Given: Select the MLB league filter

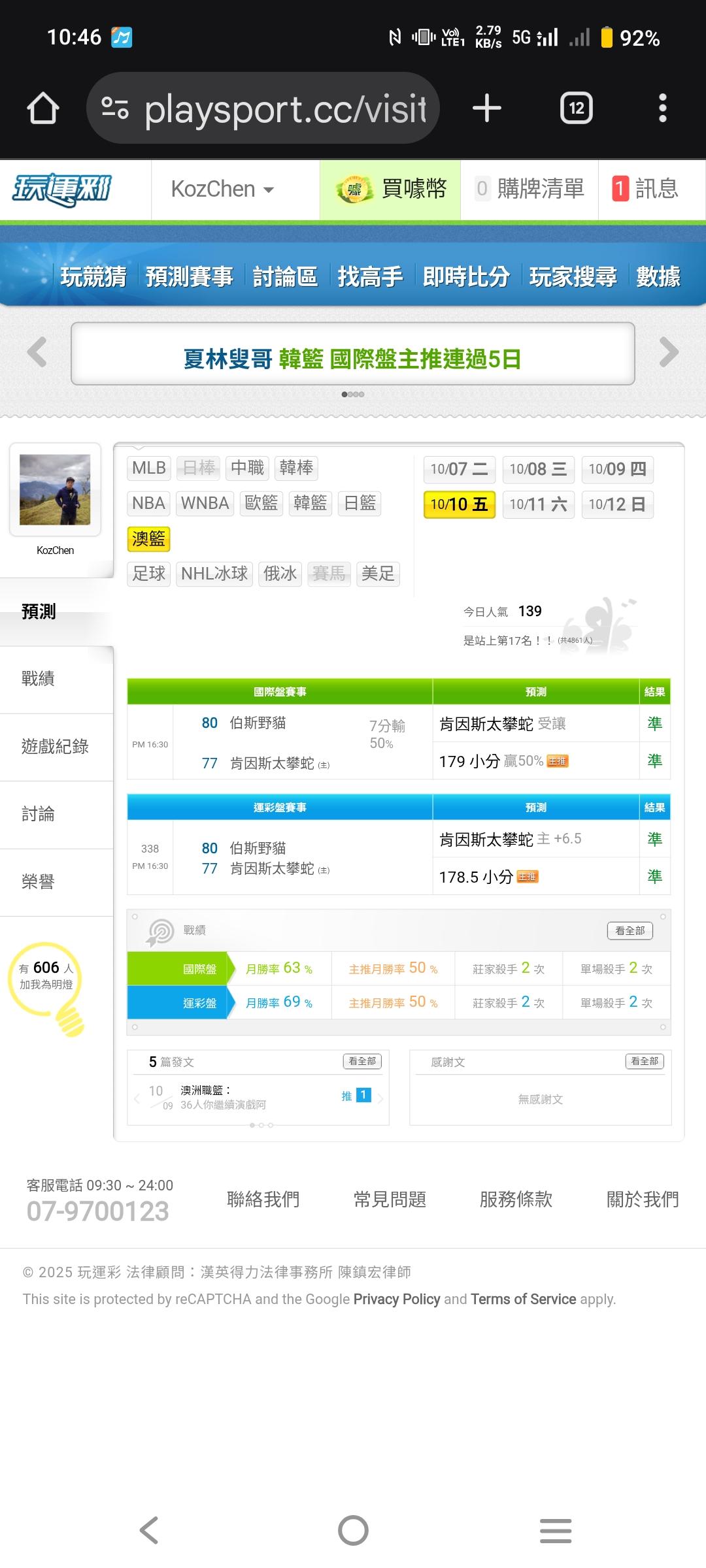Looking at the screenshot, I should pyautogui.click(x=149, y=468).
